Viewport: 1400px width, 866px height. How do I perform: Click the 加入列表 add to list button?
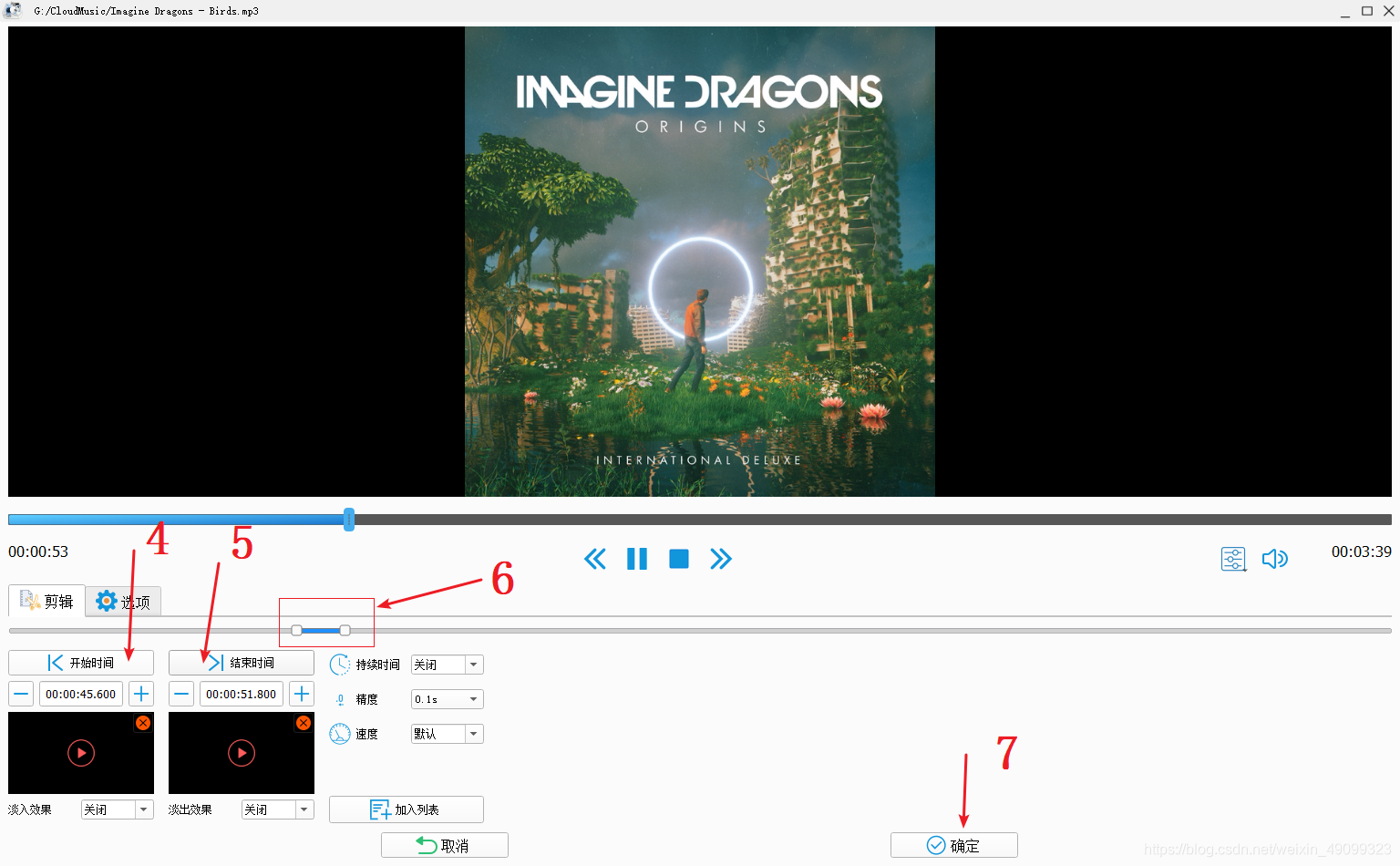pyautogui.click(x=407, y=809)
